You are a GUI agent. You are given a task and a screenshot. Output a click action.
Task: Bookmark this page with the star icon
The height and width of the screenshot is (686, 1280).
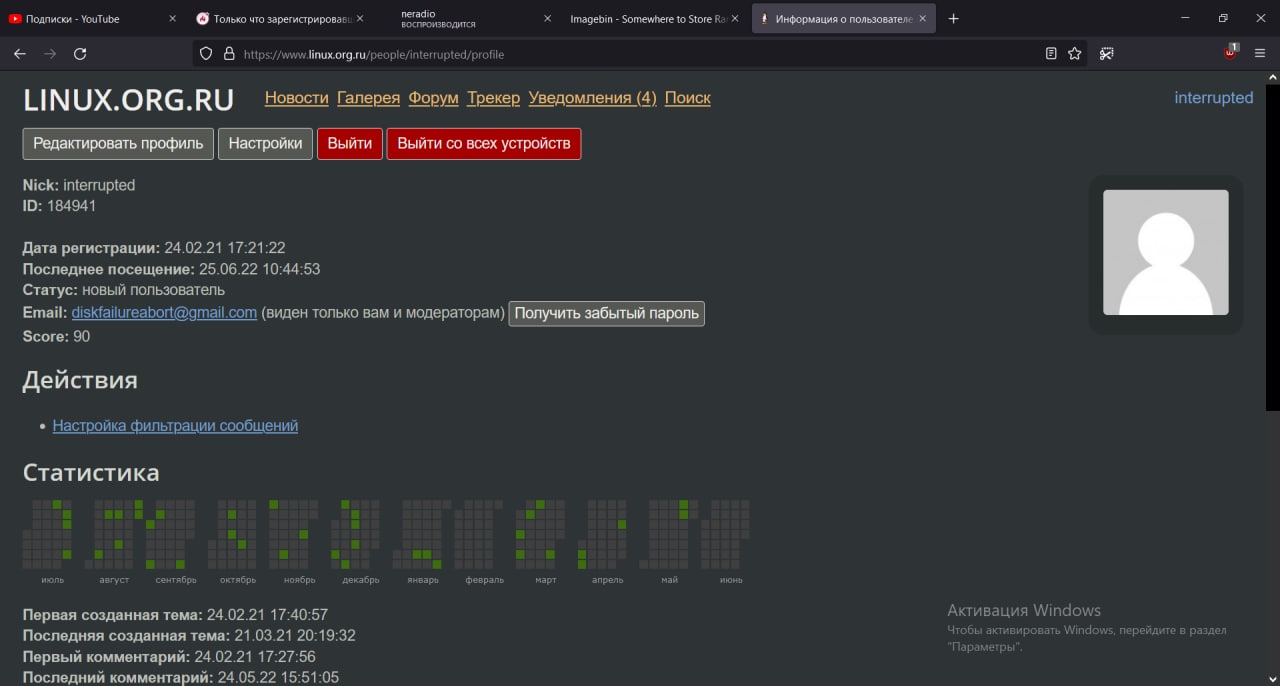click(x=1075, y=54)
